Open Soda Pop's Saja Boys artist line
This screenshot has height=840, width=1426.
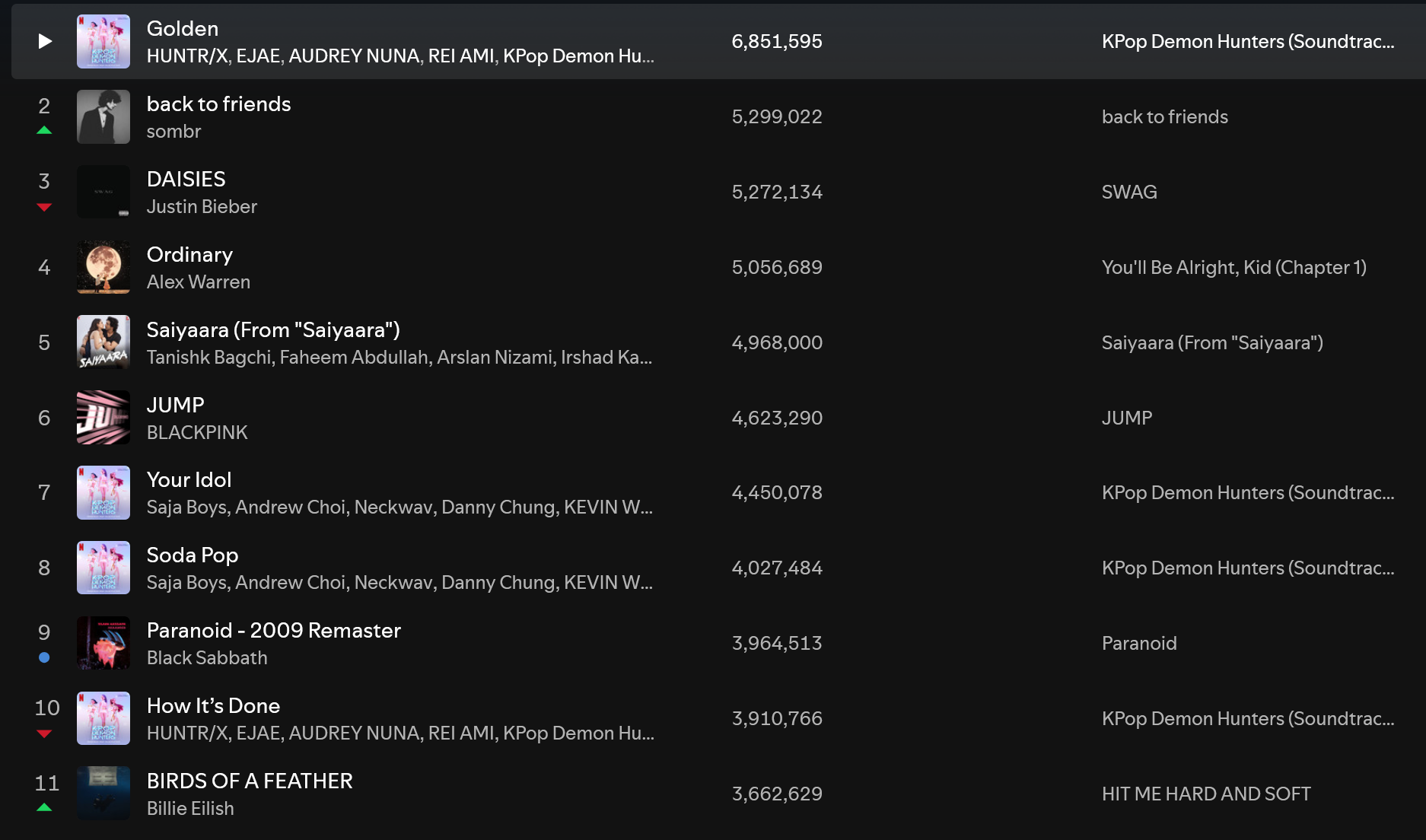[x=399, y=582]
